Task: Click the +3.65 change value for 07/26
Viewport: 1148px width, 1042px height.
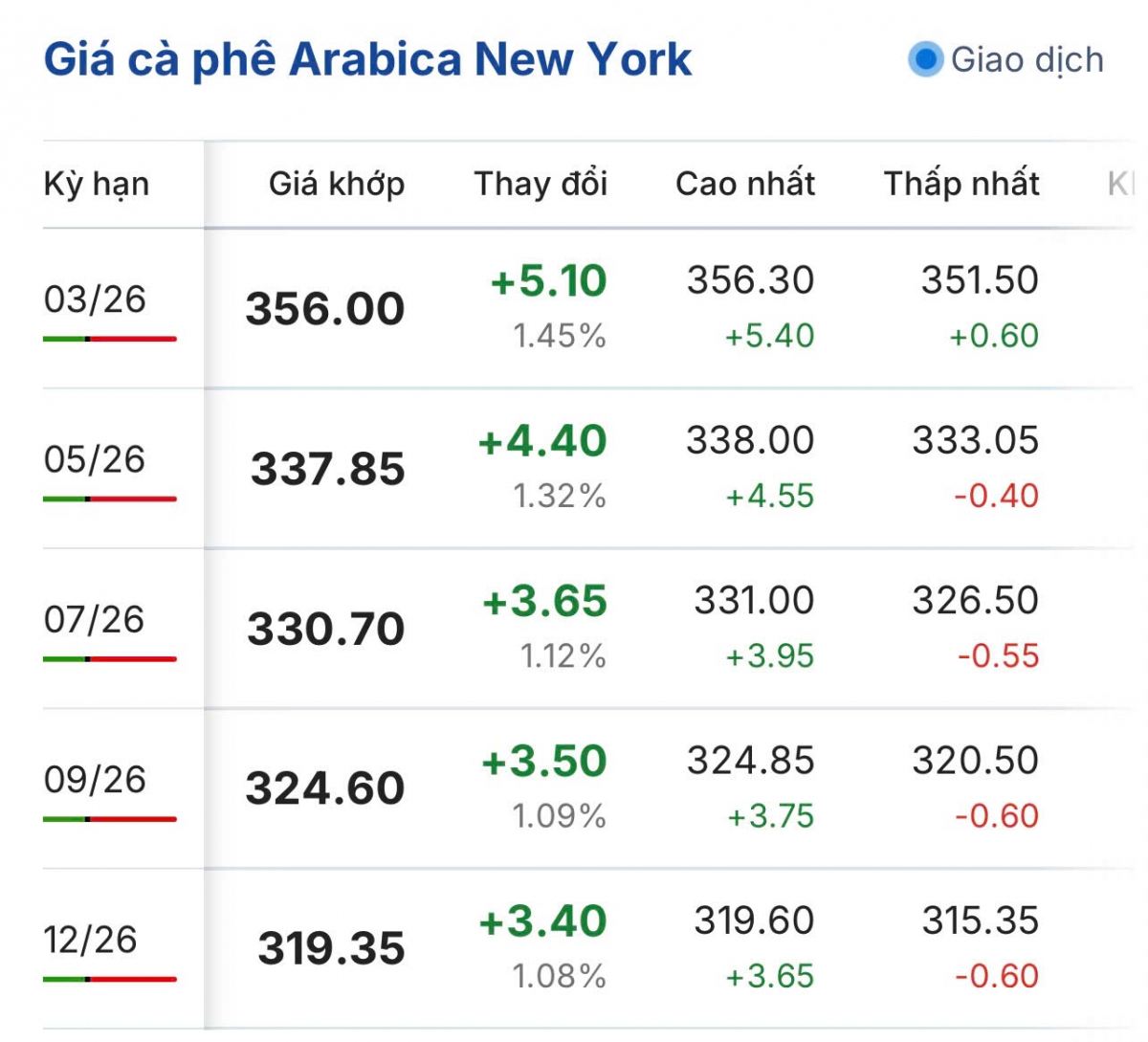Action: tap(545, 601)
